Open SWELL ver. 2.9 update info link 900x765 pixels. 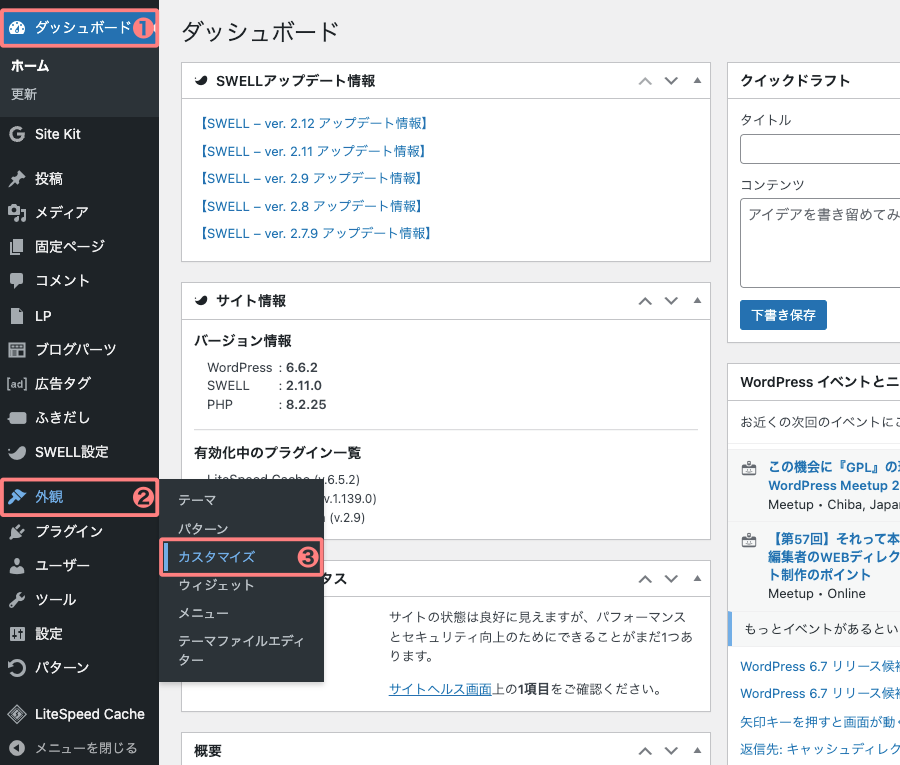[x=311, y=178]
